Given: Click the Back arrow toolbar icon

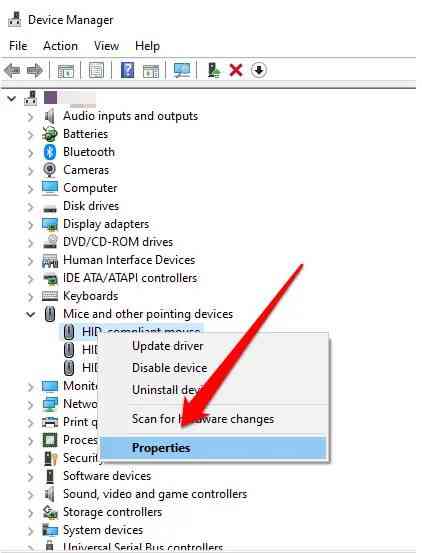Looking at the screenshot, I should click(12, 71).
